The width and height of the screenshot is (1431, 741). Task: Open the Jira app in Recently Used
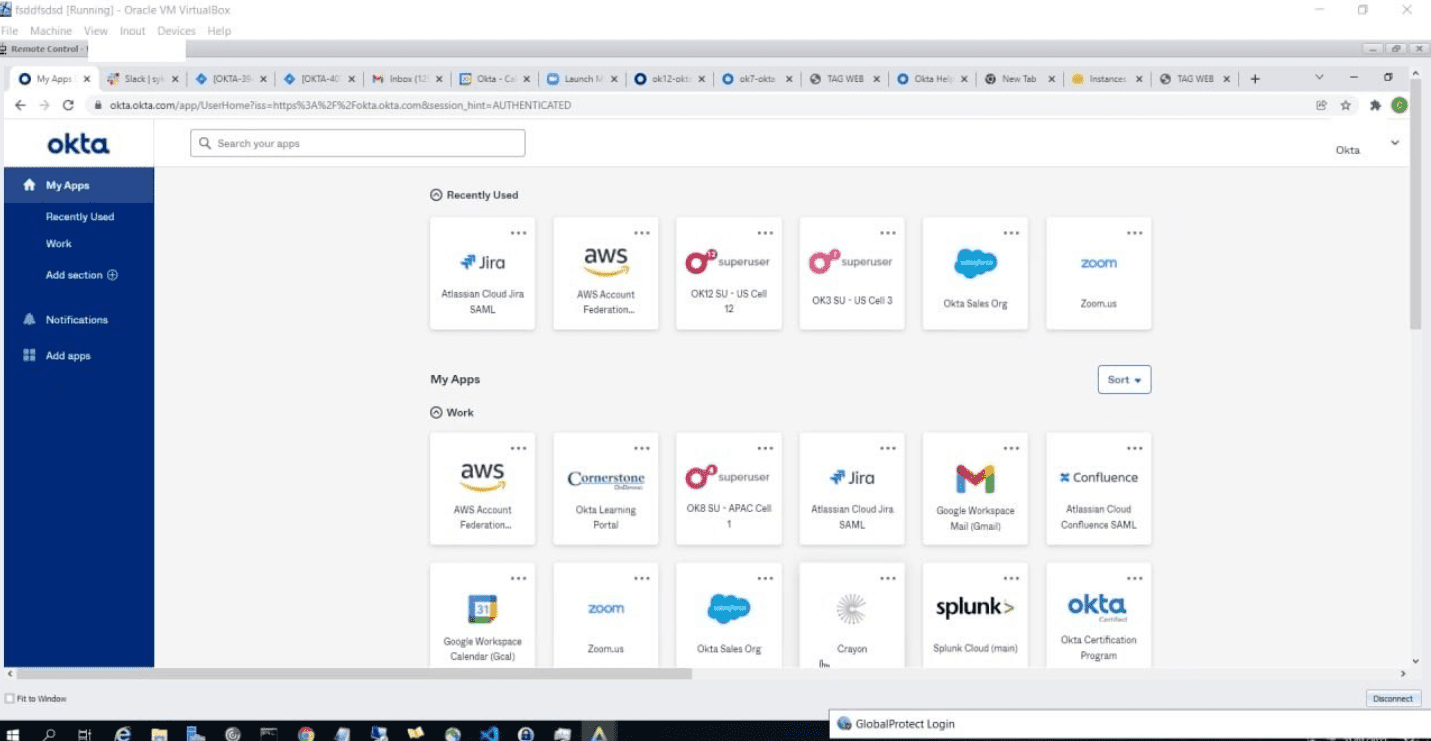482,273
